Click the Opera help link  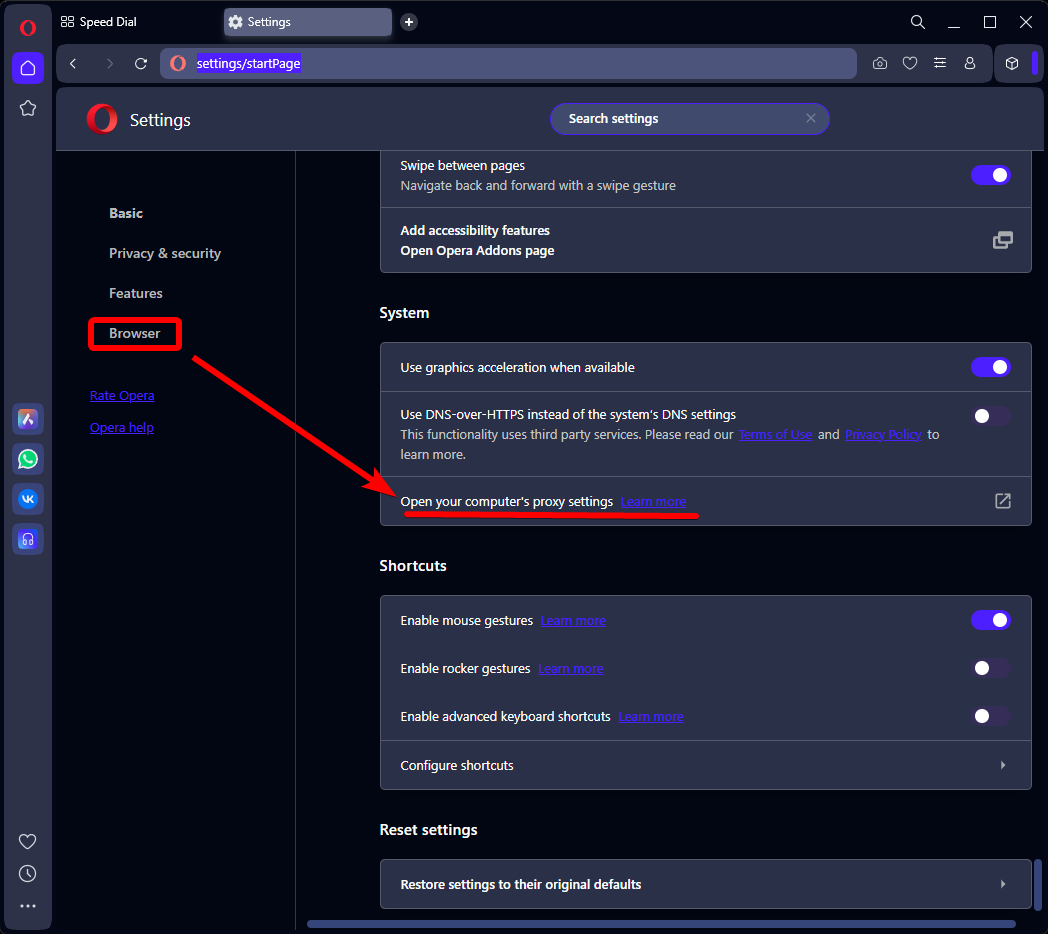[x=122, y=427]
